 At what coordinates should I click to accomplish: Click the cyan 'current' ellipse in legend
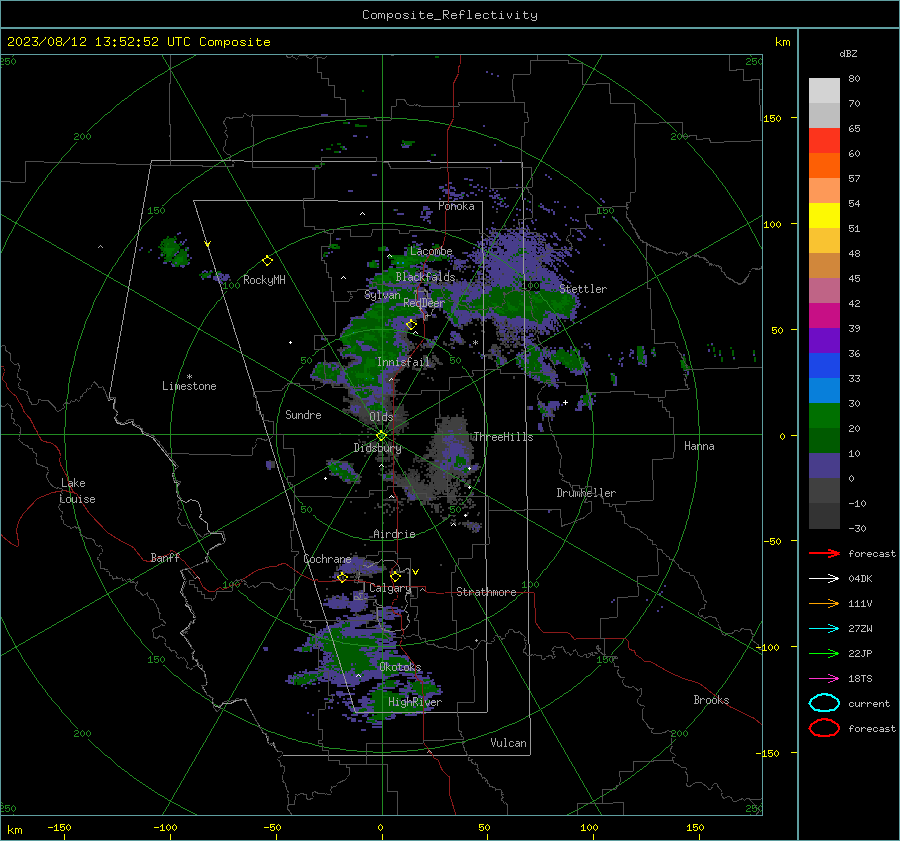click(824, 703)
